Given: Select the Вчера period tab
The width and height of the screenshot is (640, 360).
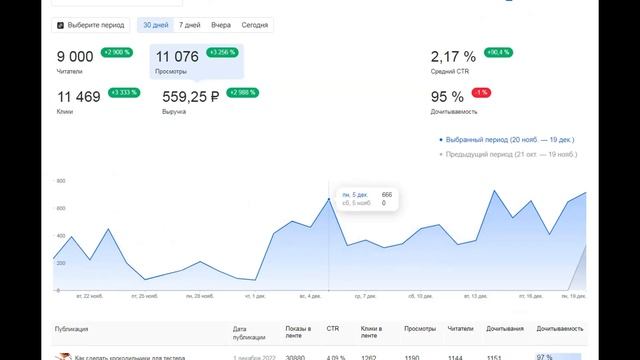Looking at the screenshot, I should pyautogui.click(x=221, y=25).
